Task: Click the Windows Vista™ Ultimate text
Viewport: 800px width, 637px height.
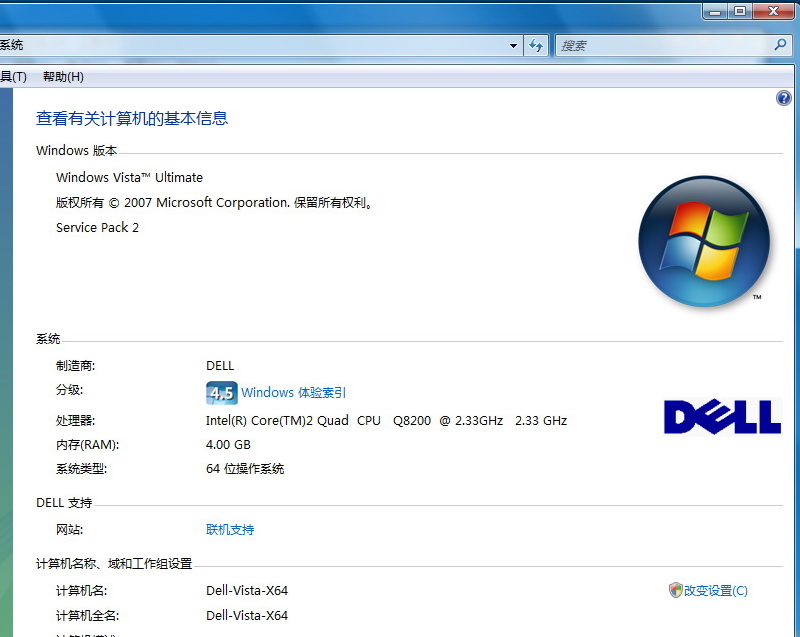Action: point(130,177)
